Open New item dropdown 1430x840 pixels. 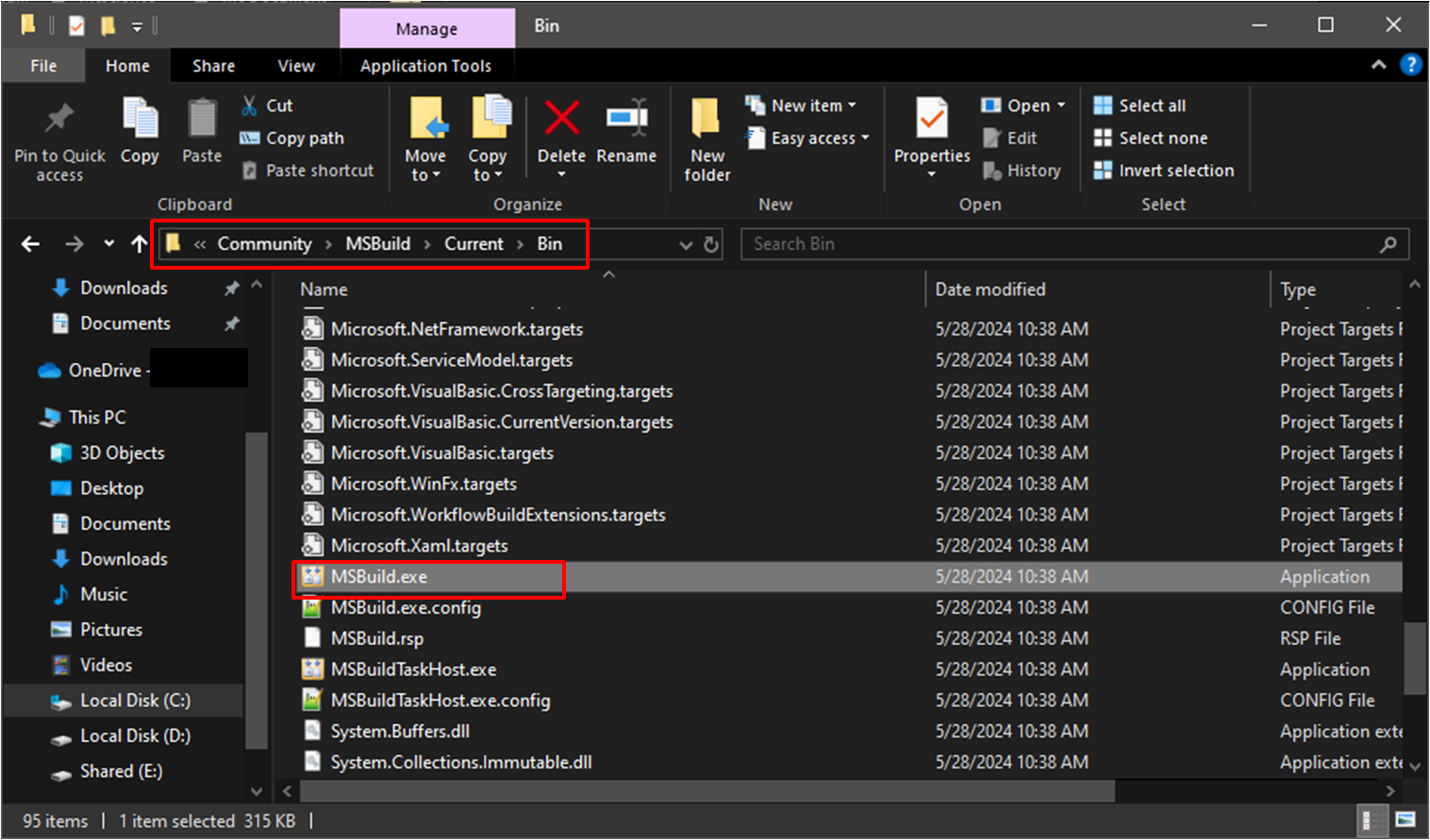click(801, 106)
